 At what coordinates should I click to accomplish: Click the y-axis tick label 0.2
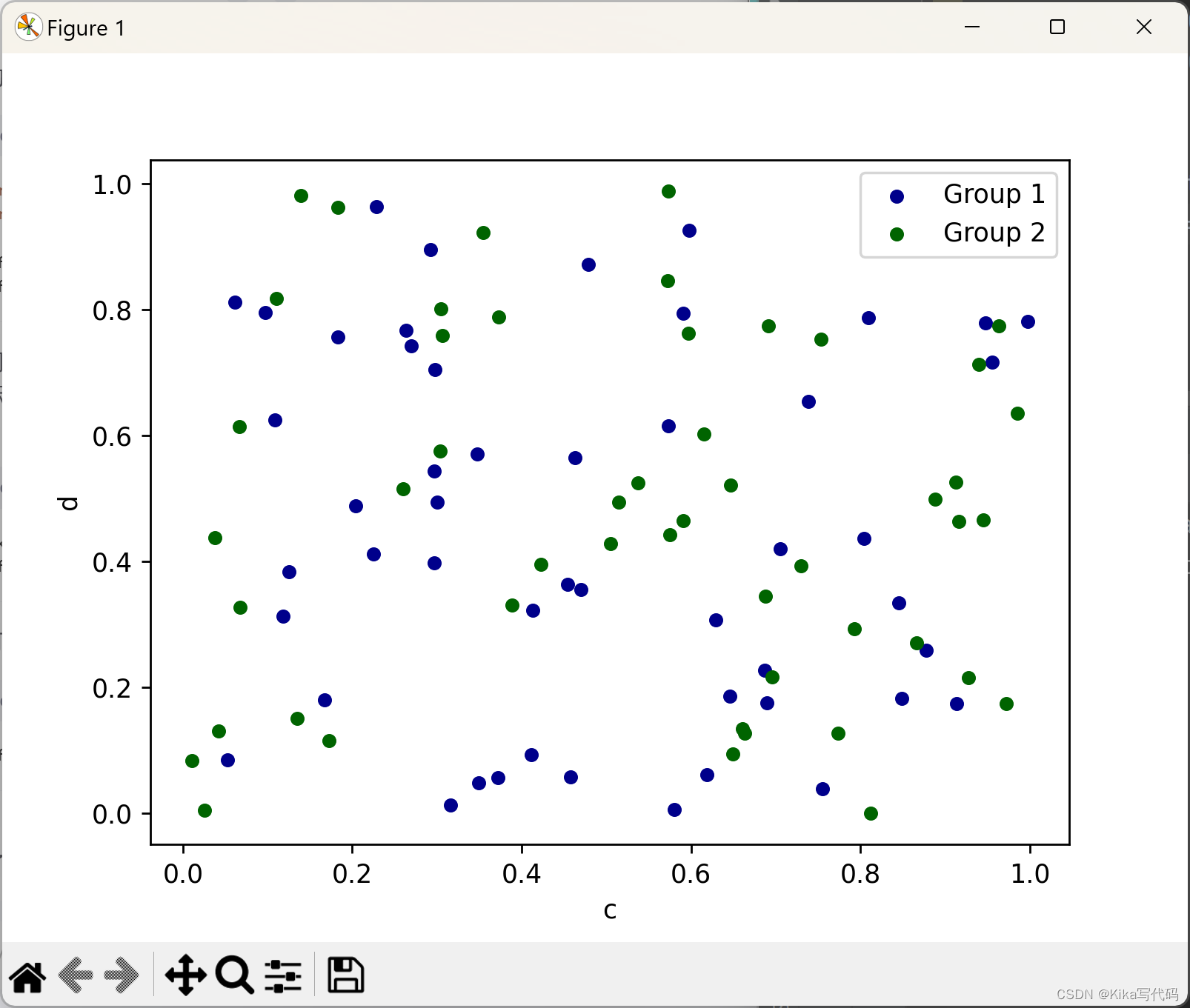112,689
